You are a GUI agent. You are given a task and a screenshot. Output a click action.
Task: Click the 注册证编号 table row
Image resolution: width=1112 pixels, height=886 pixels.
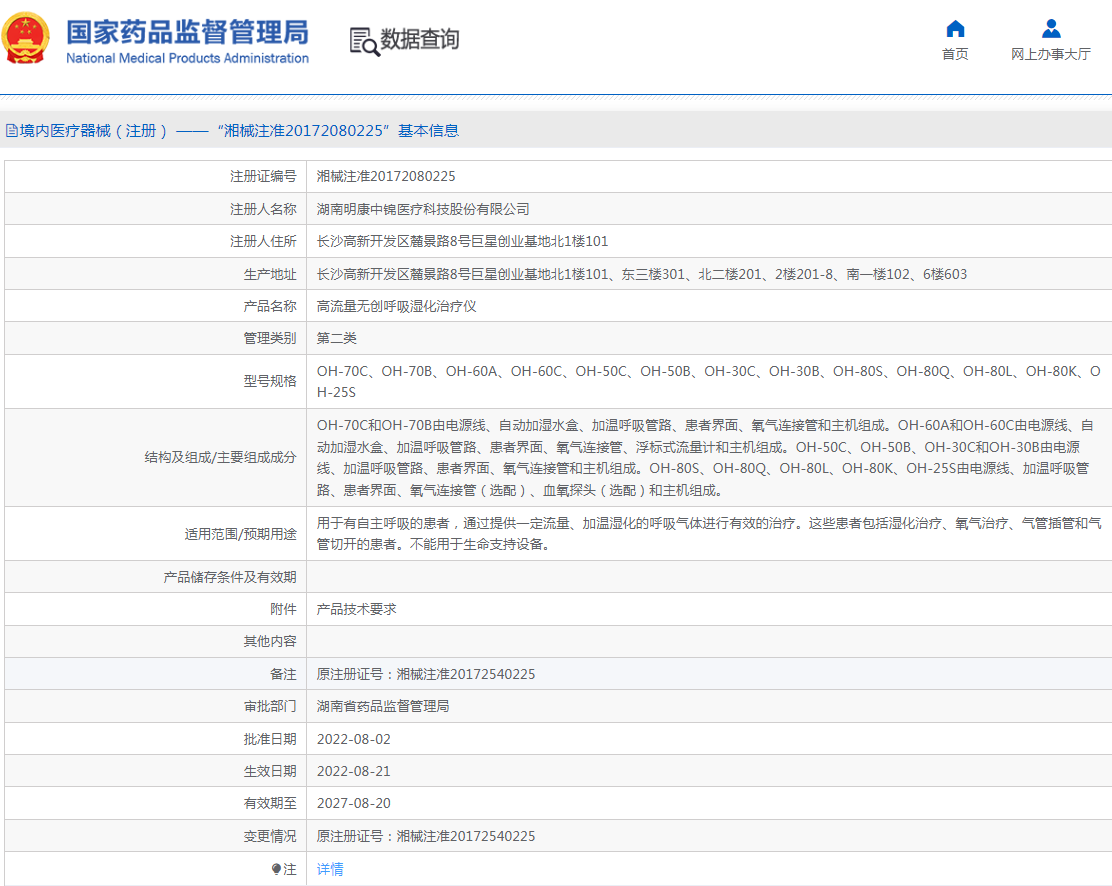[x=260, y=176]
